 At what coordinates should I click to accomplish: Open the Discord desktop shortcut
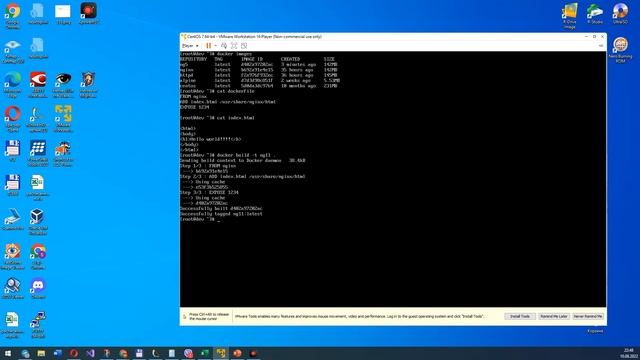[38, 288]
